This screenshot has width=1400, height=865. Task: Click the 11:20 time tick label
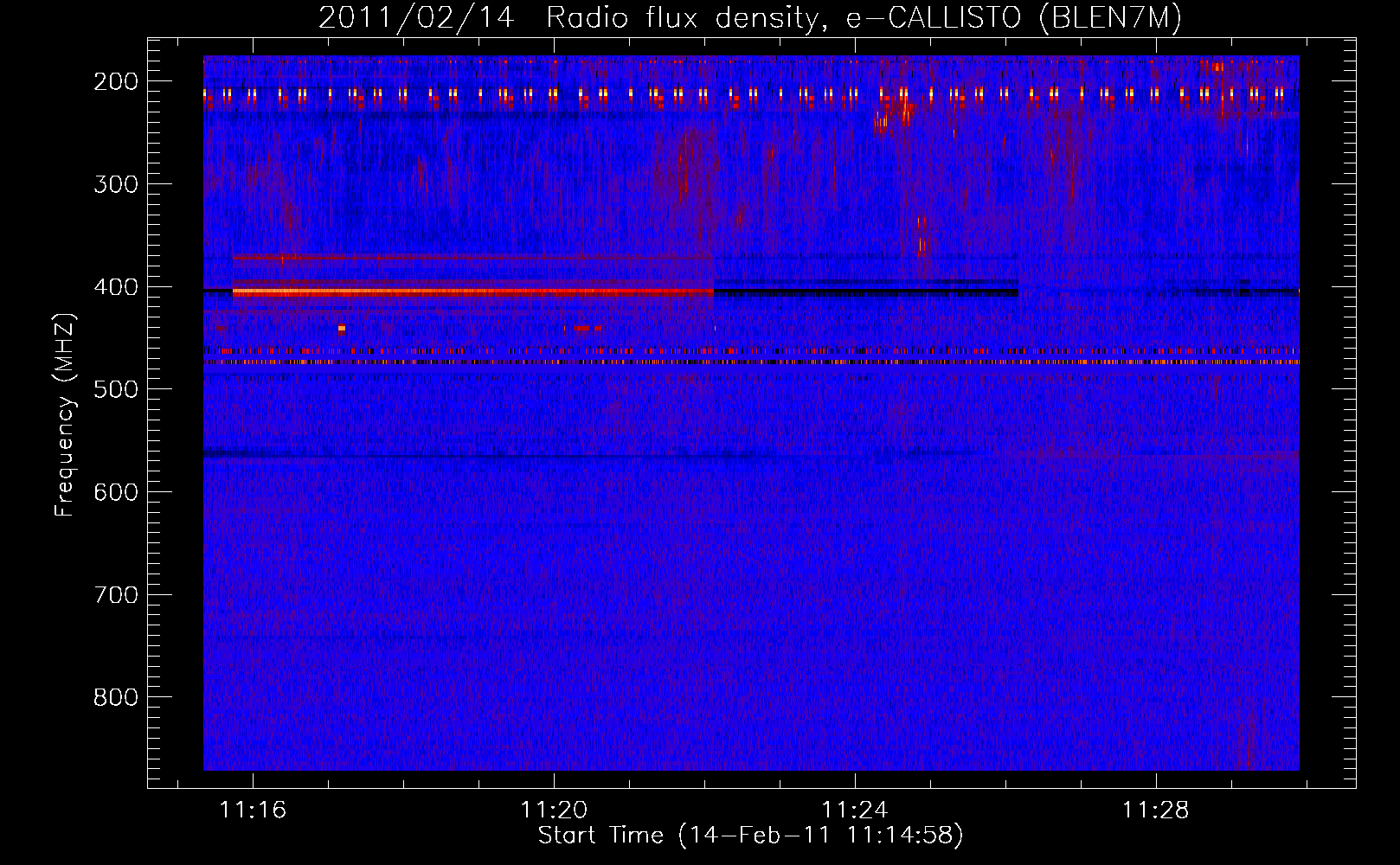coord(554,811)
